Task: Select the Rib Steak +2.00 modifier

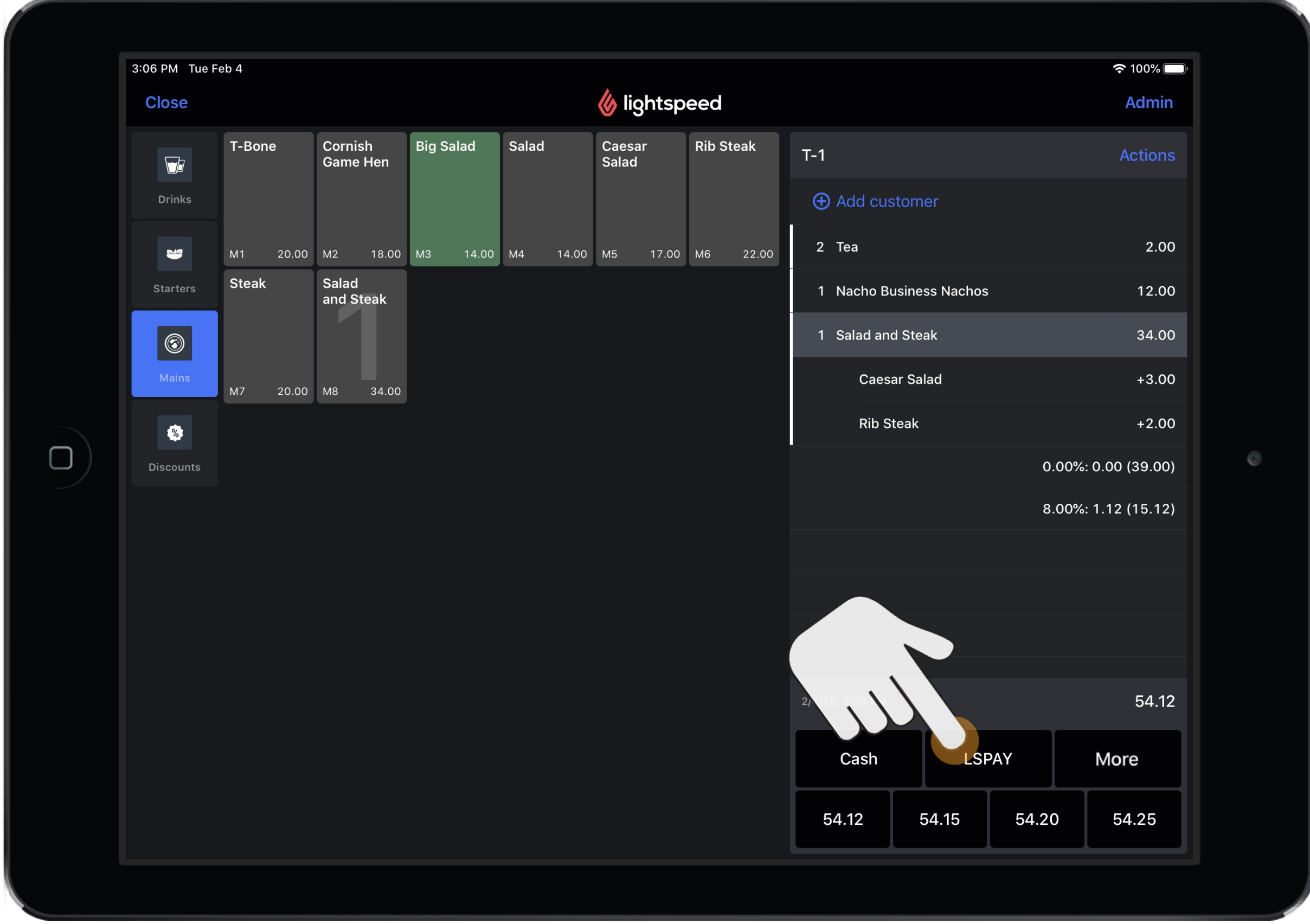Action: click(989, 424)
